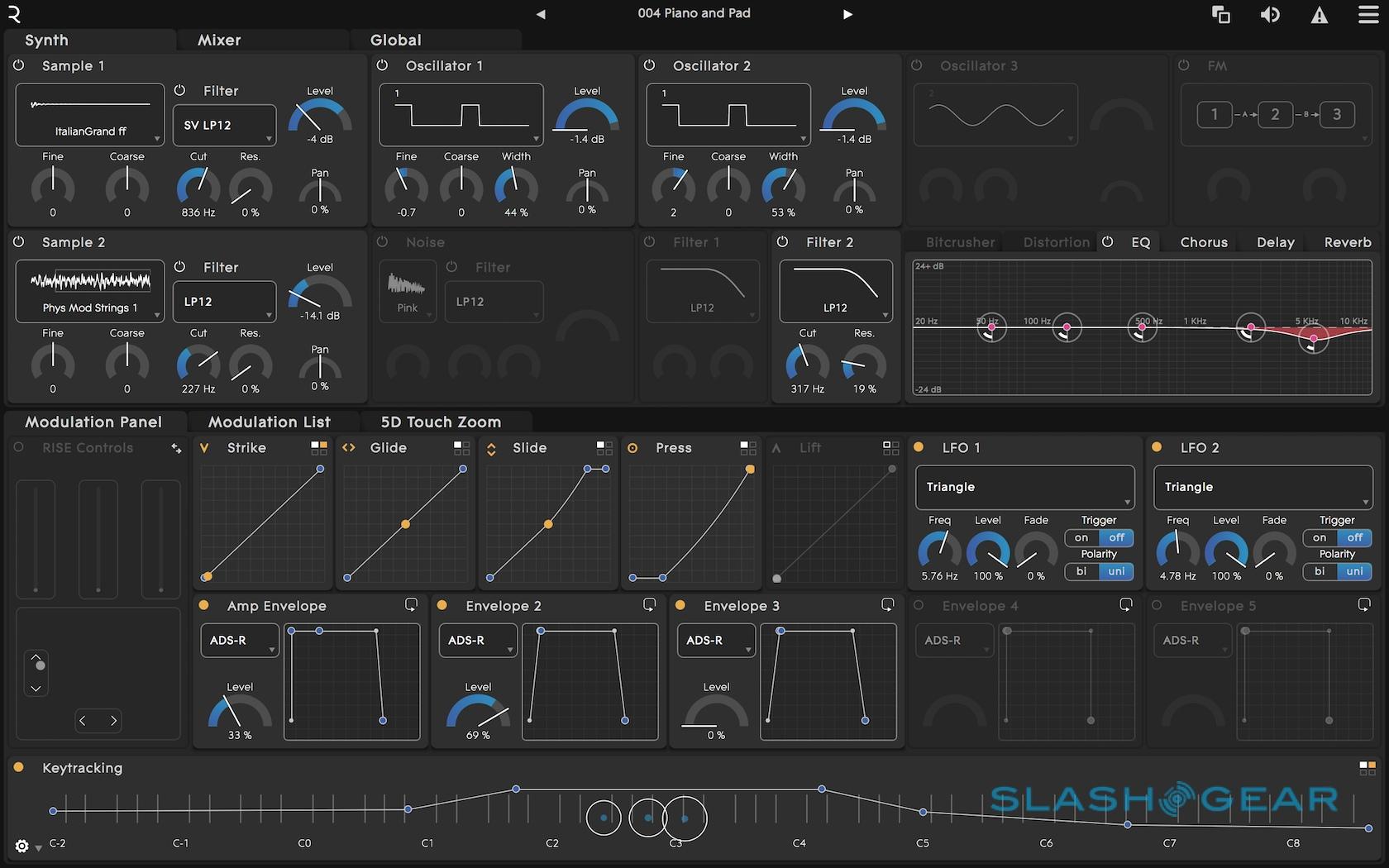Screen dimensions: 1389x868
Task: Click the ItalianGrand ff sample display
Action: 90,114
